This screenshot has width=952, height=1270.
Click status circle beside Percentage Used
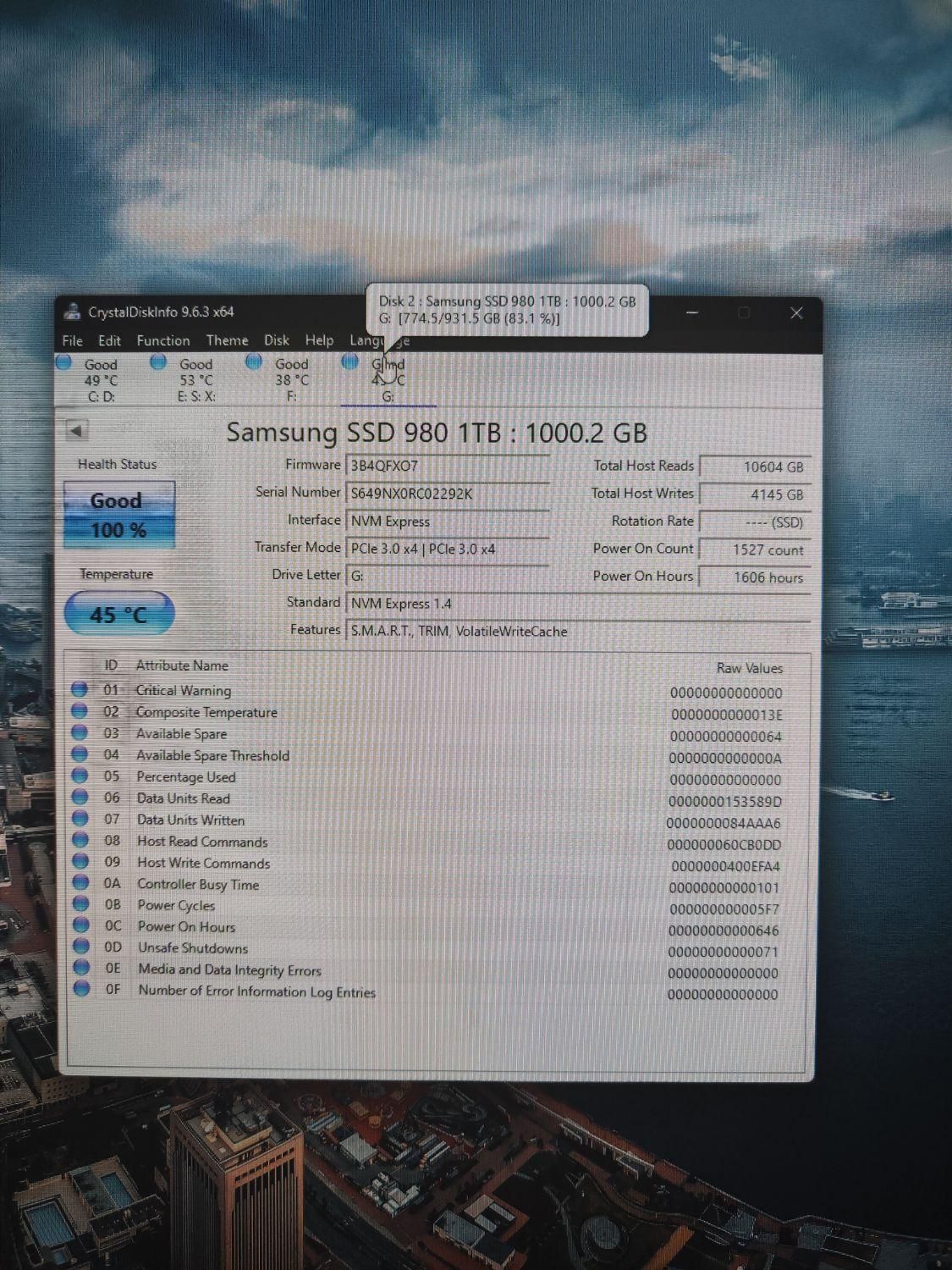coord(80,776)
